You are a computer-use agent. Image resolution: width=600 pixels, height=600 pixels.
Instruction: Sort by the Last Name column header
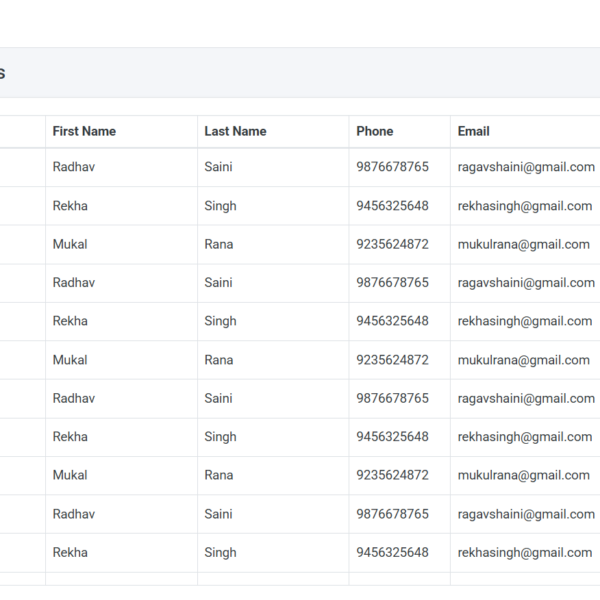pos(235,131)
